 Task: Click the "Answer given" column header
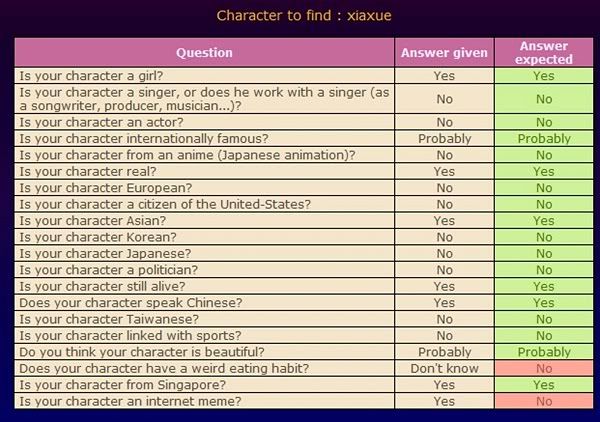point(444,52)
